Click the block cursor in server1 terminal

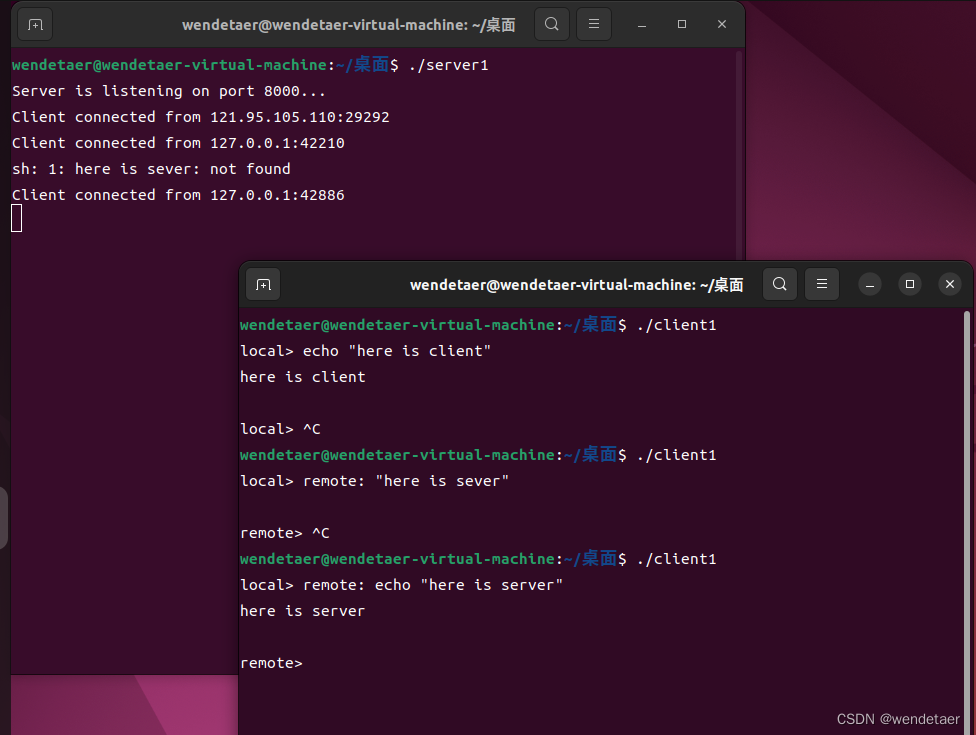pos(17,219)
